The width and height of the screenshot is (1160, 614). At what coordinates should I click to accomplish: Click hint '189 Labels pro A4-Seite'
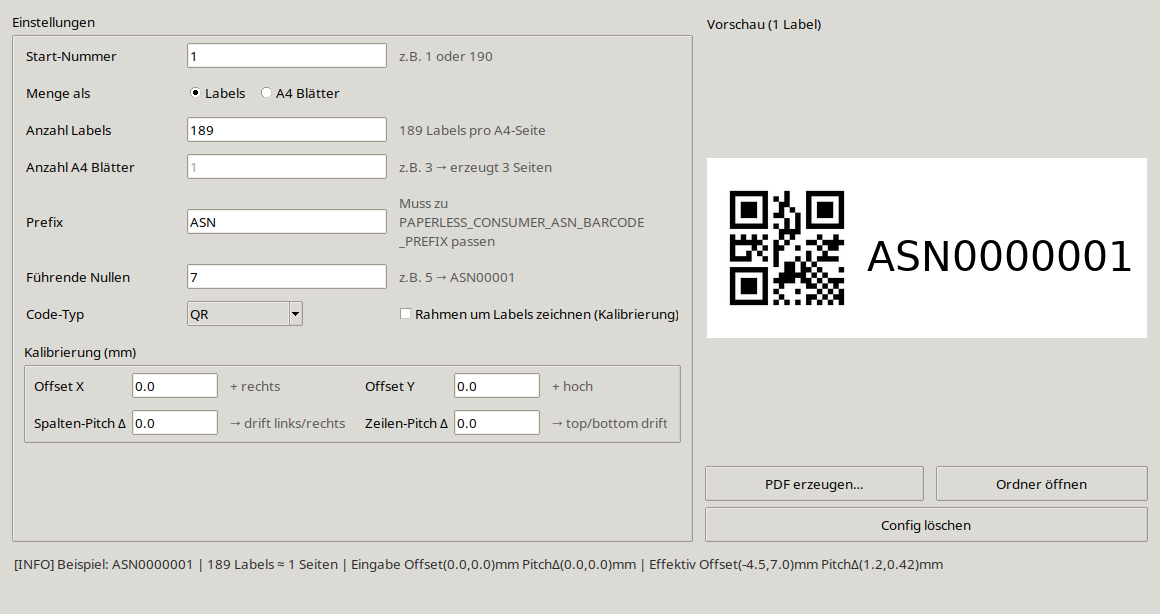(472, 130)
